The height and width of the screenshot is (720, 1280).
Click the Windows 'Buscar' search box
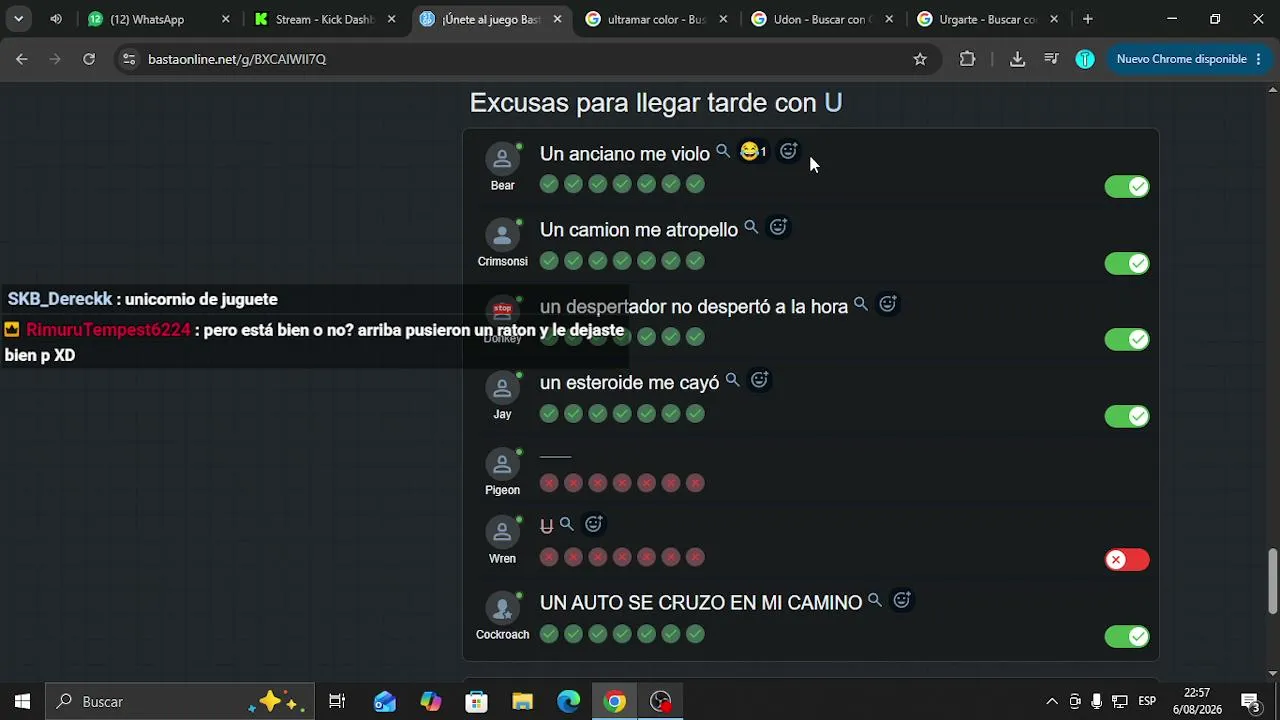coord(180,702)
